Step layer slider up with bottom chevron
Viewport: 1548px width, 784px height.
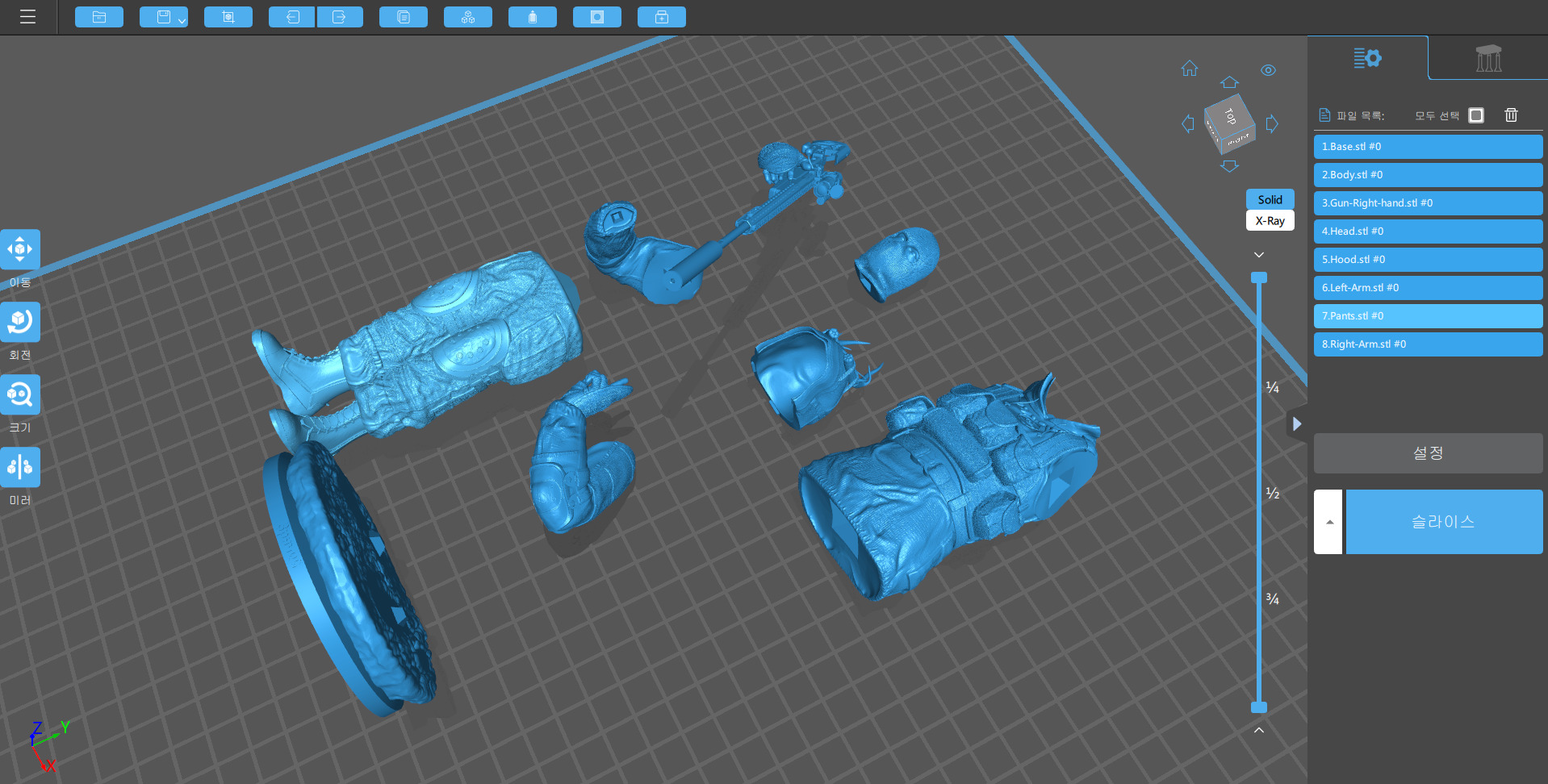[1259, 730]
